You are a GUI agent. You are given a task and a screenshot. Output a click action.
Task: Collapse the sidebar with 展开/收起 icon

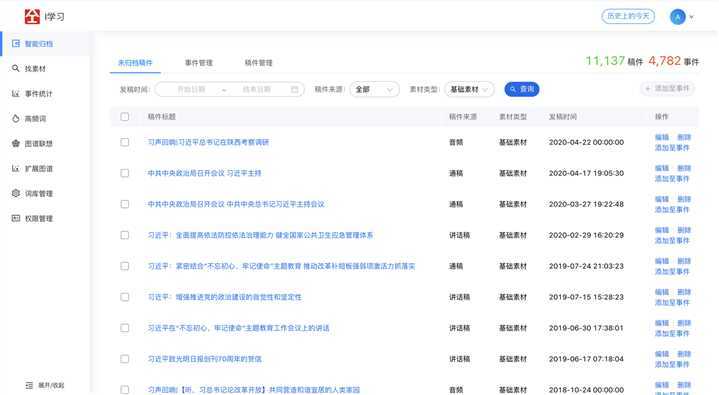(x=29, y=385)
